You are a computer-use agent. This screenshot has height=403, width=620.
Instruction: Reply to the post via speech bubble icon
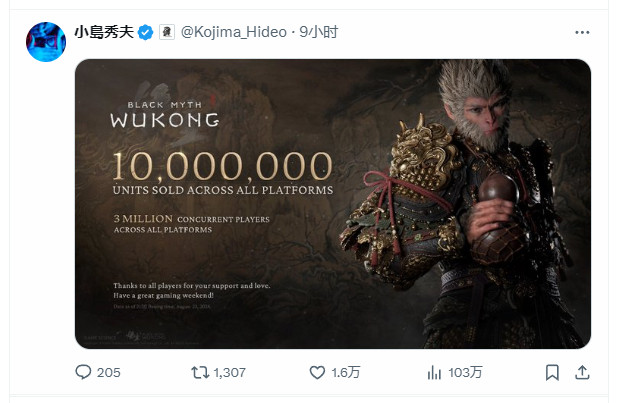pyautogui.click(x=83, y=372)
